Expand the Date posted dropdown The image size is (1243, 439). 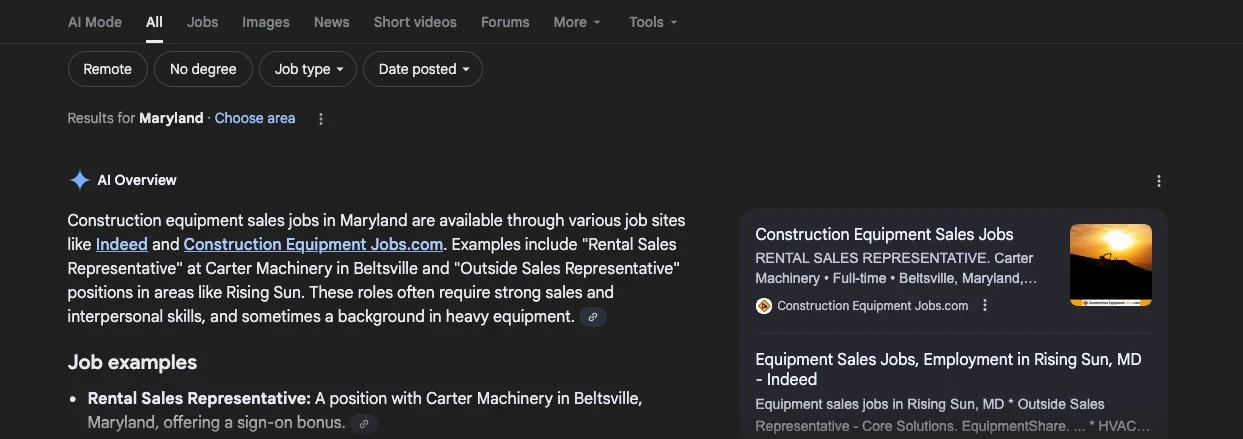point(423,69)
